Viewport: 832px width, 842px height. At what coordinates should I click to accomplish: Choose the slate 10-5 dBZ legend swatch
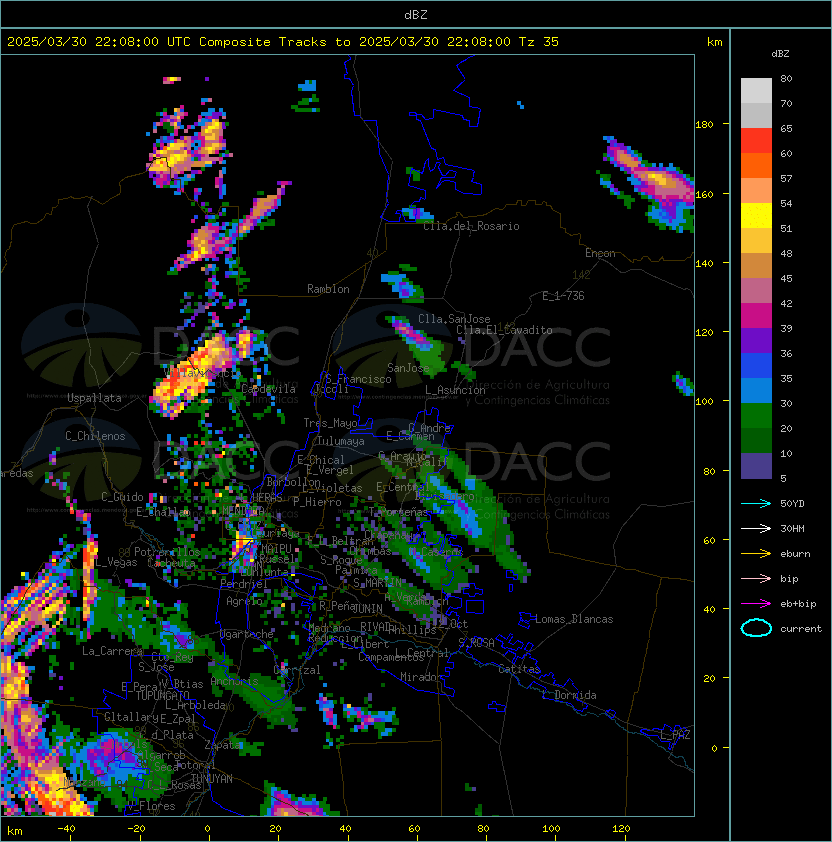click(x=756, y=466)
